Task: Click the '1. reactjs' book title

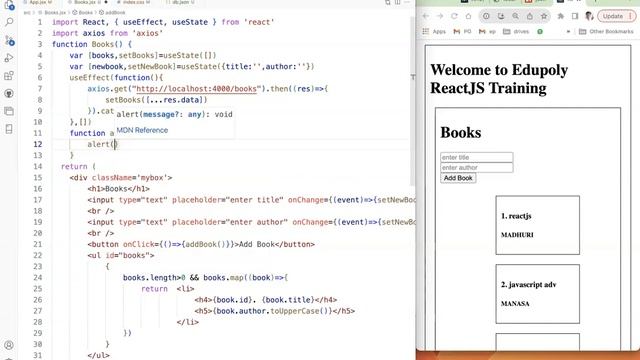Action: point(516,216)
